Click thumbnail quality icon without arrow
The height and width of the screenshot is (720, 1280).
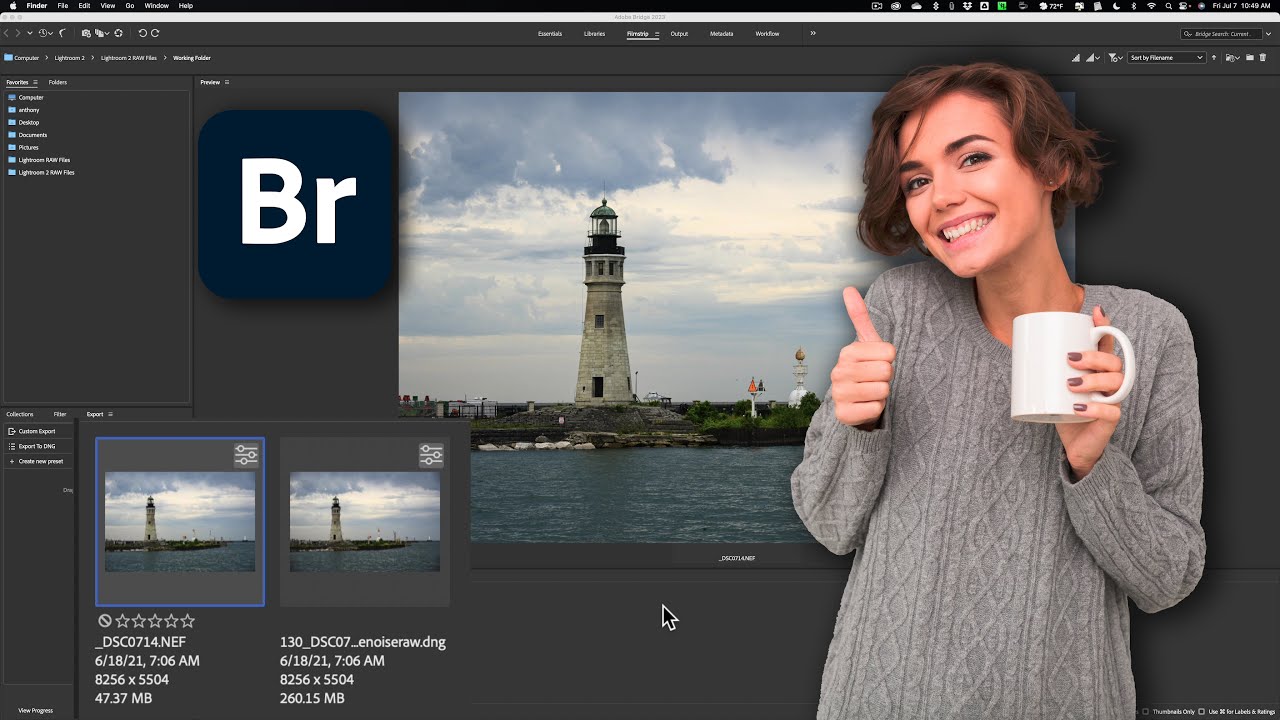tap(1075, 58)
